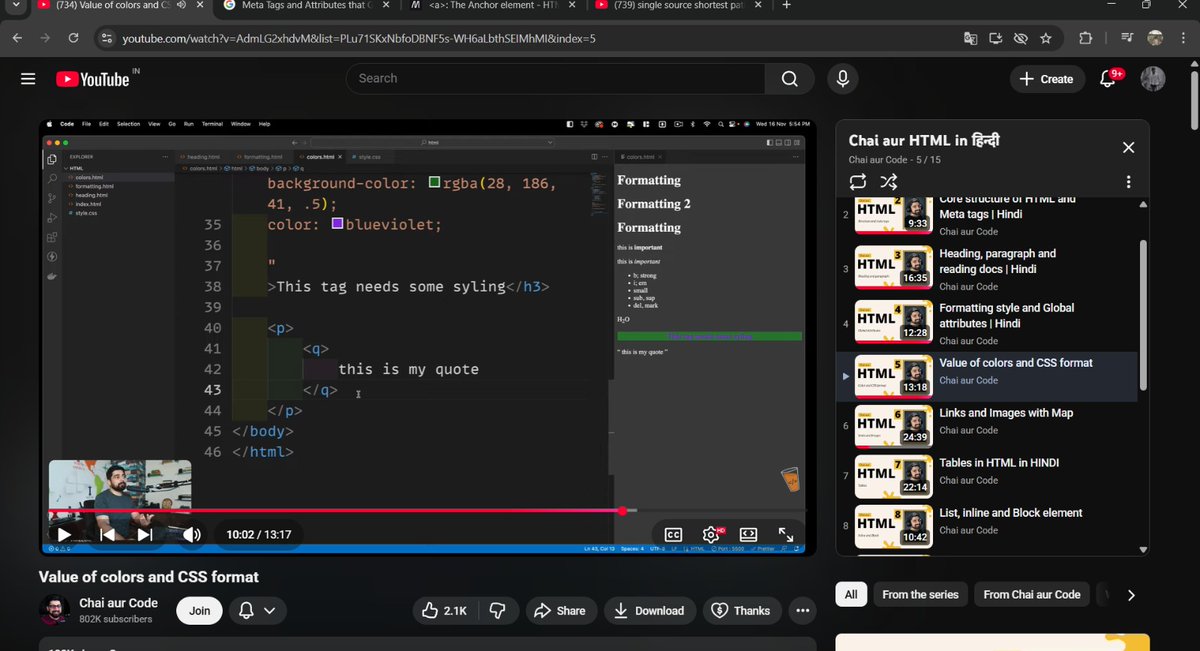Open the miniplayer from player controls
Viewport: 1200px width, 651px height.
point(748,534)
